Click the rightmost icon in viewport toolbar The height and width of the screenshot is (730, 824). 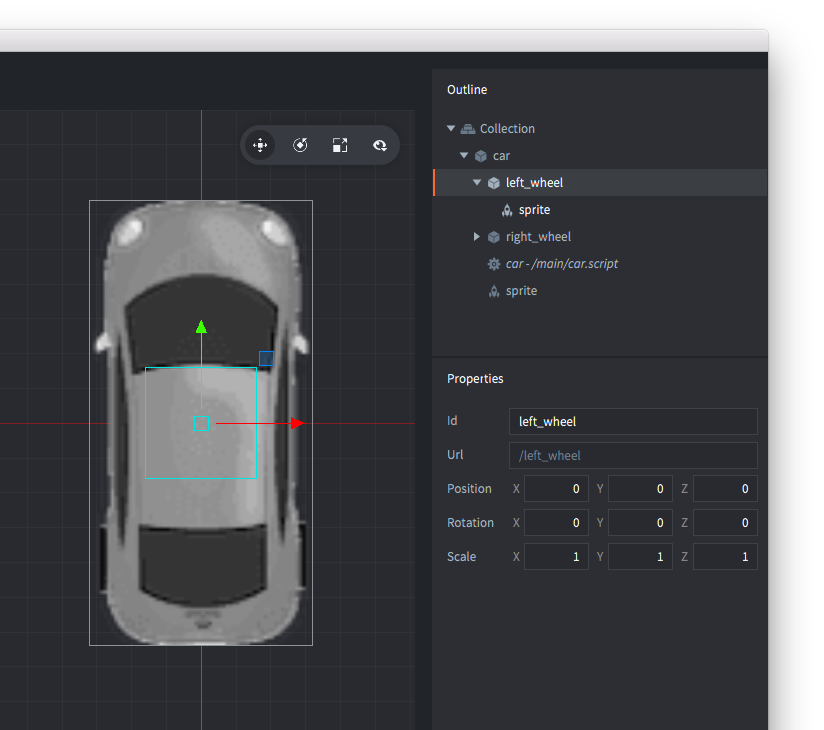click(x=380, y=145)
